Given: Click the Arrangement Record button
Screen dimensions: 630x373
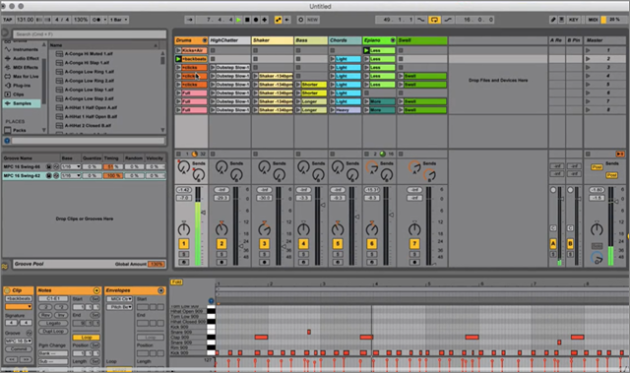Looking at the screenshot, I should coord(256,19).
